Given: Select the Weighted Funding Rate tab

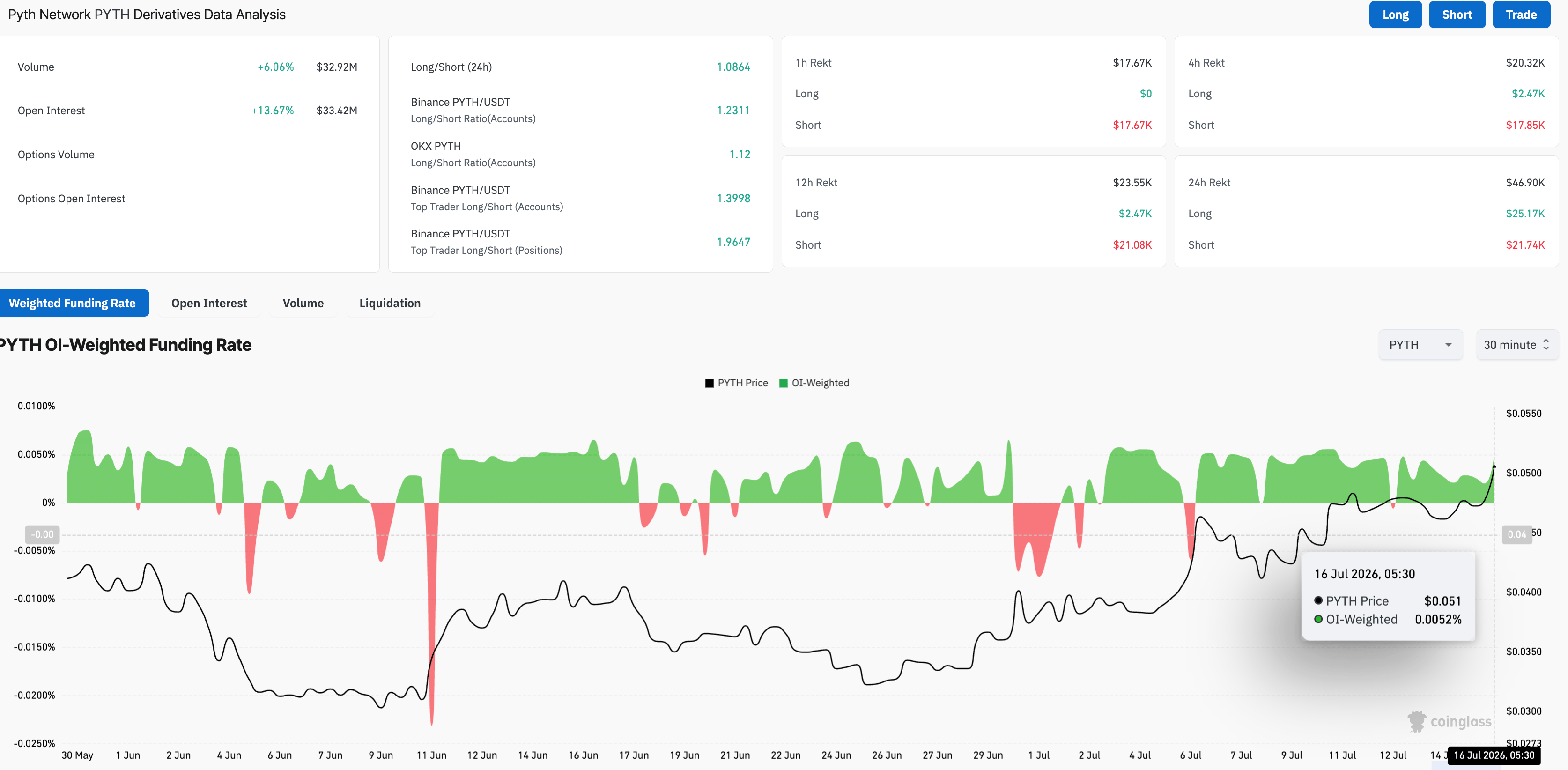Looking at the screenshot, I should coord(73,303).
